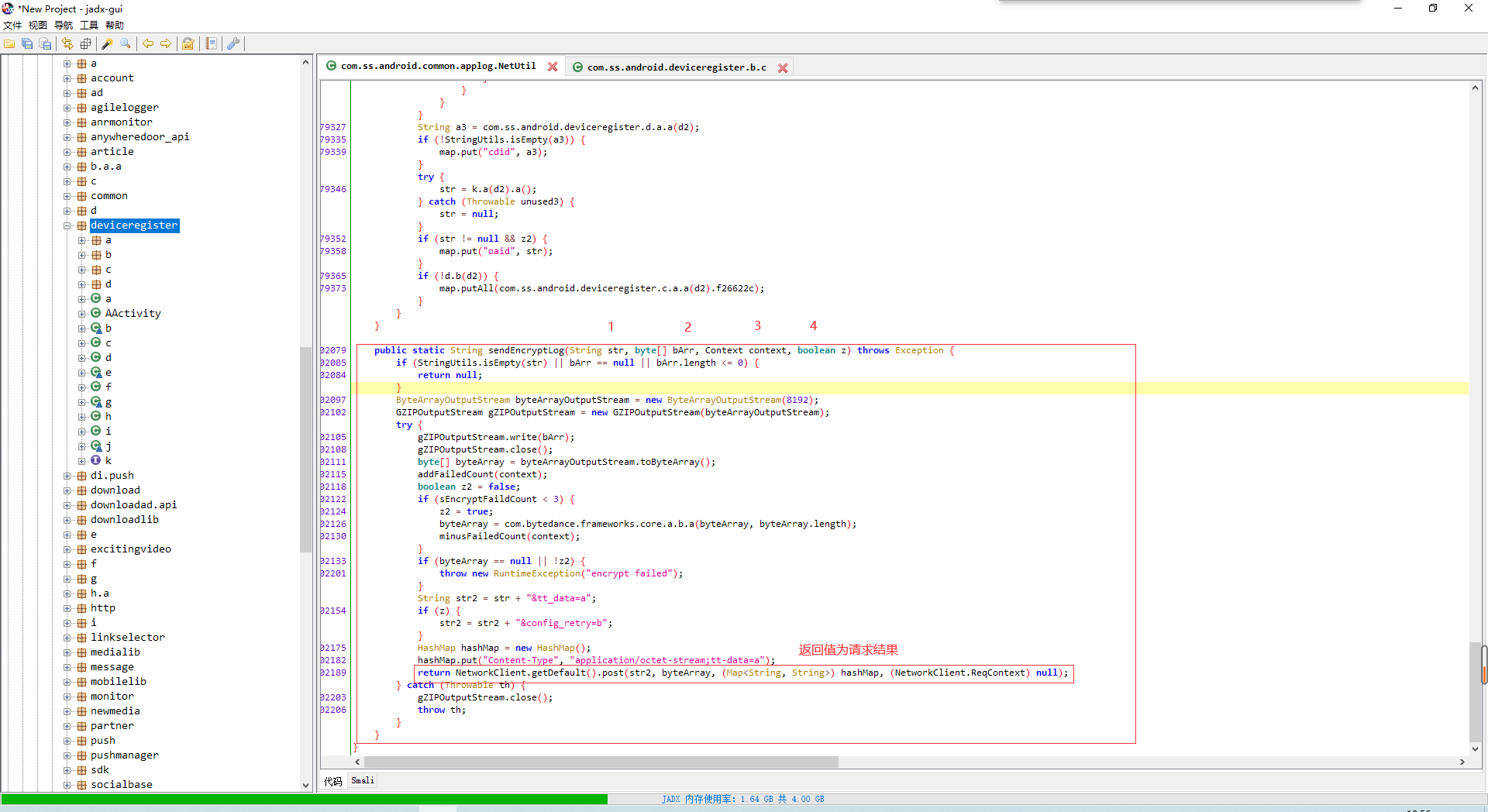Navigate forward with the right arrow icon

[x=166, y=44]
